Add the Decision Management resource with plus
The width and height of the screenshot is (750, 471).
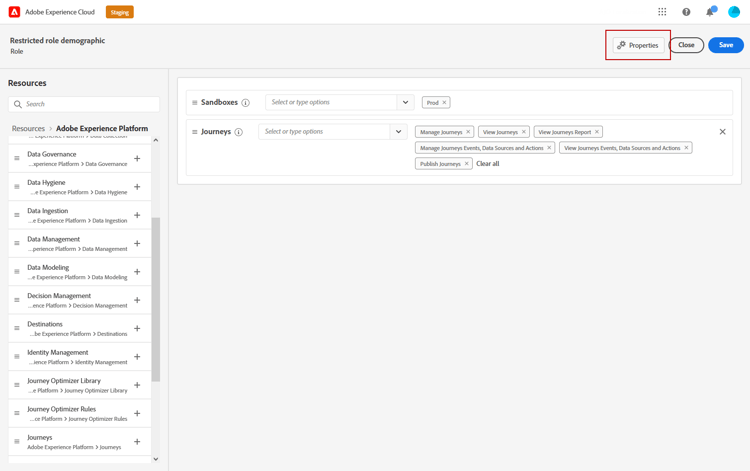[137, 300]
